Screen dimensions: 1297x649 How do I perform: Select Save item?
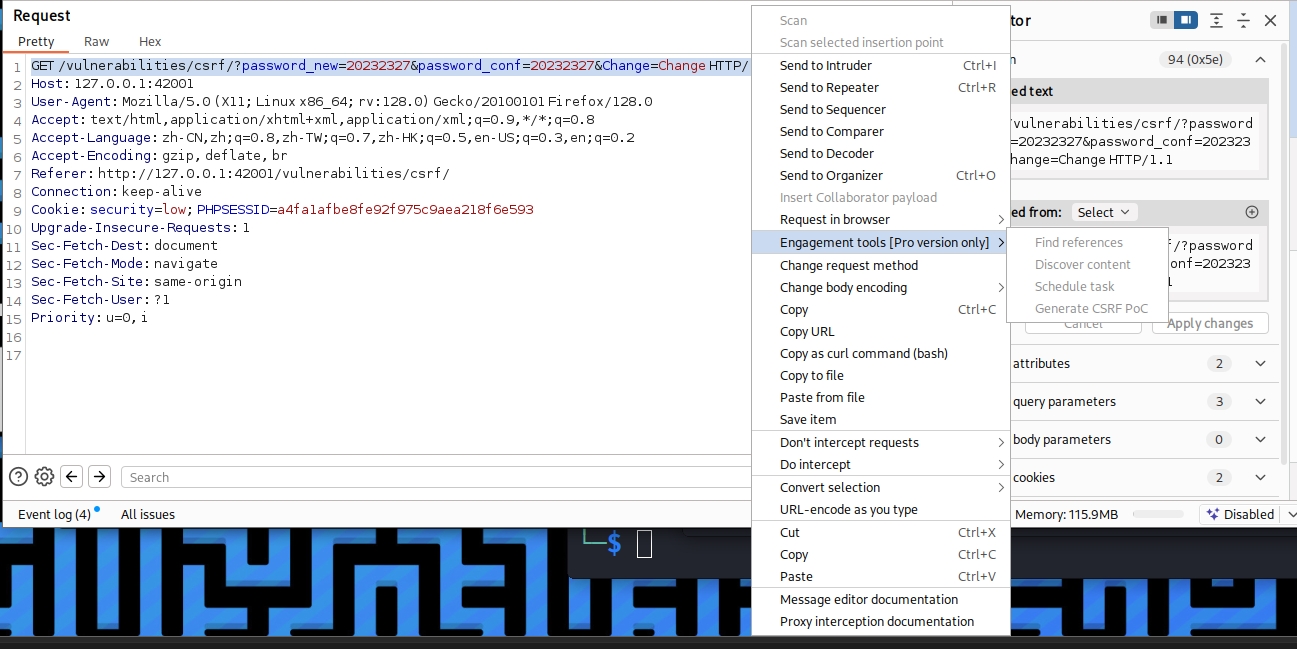point(880,420)
